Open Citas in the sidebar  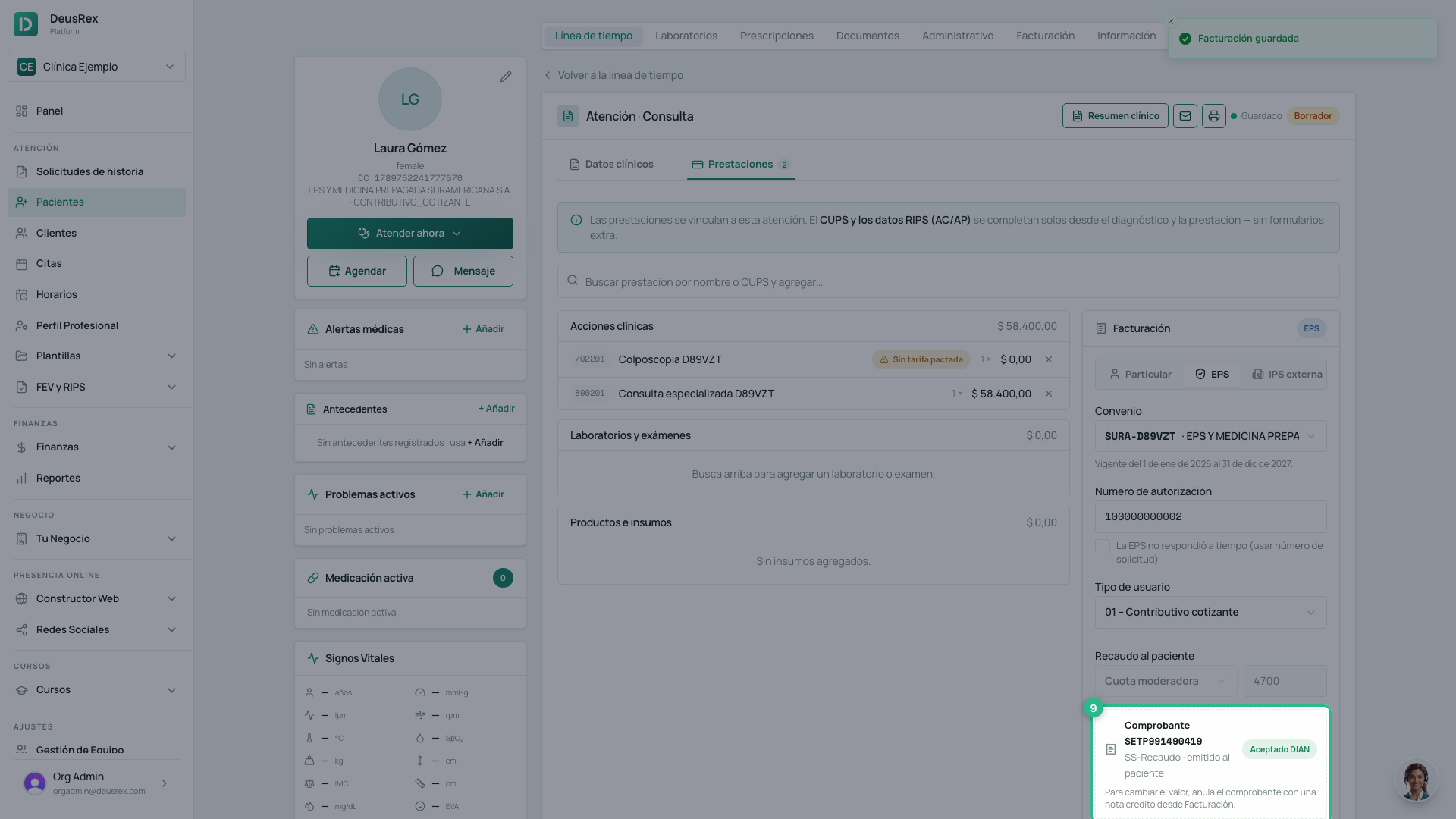click(x=96, y=263)
